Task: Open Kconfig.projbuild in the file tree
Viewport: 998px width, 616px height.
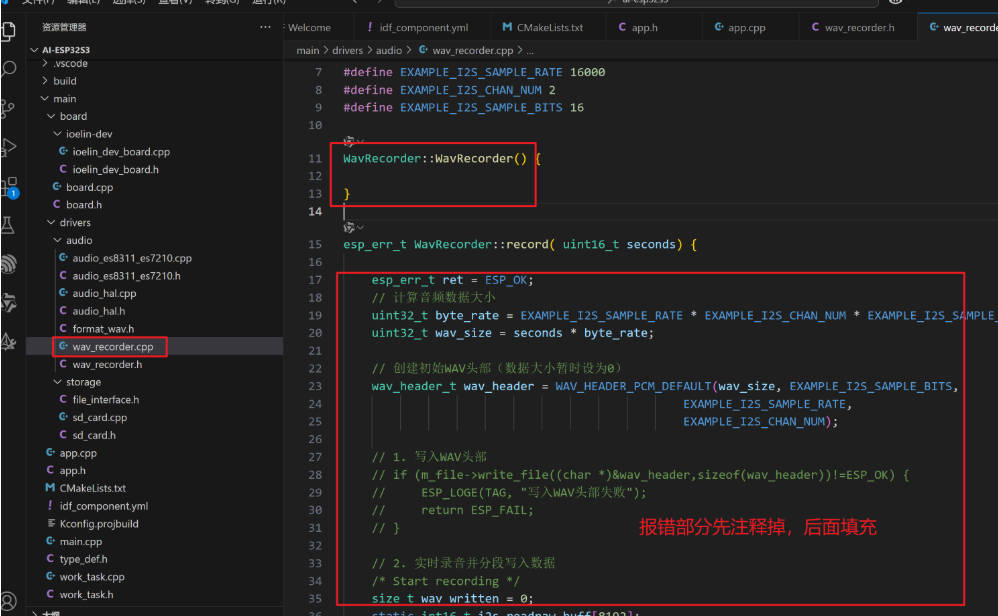Action: click(99, 524)
